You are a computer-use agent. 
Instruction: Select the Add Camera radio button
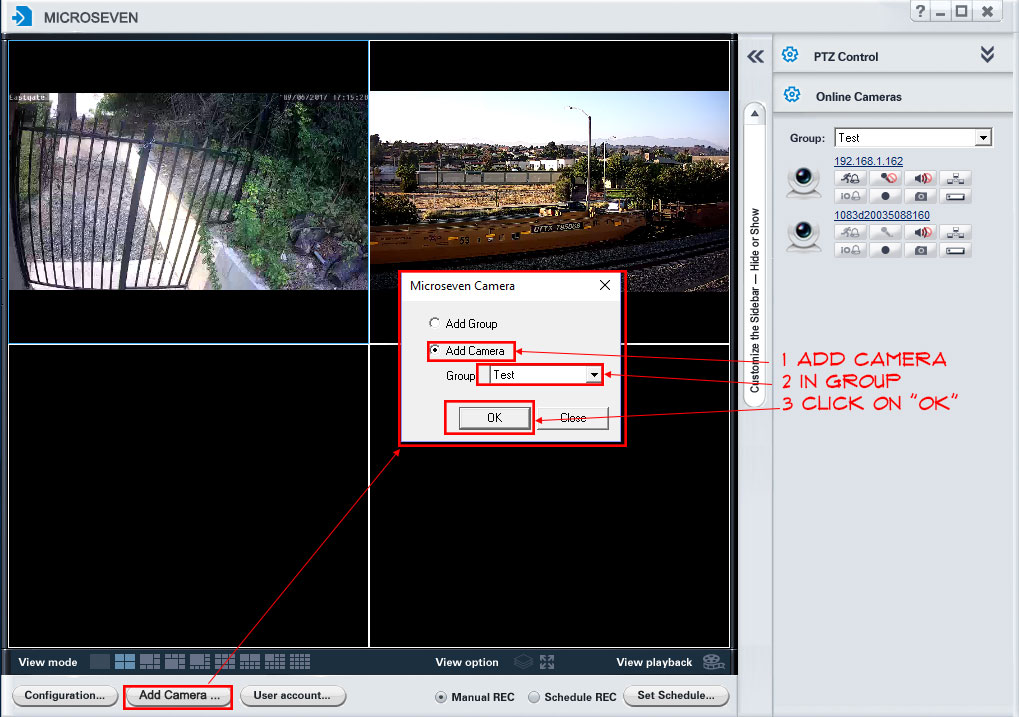(x=434, y=350)
